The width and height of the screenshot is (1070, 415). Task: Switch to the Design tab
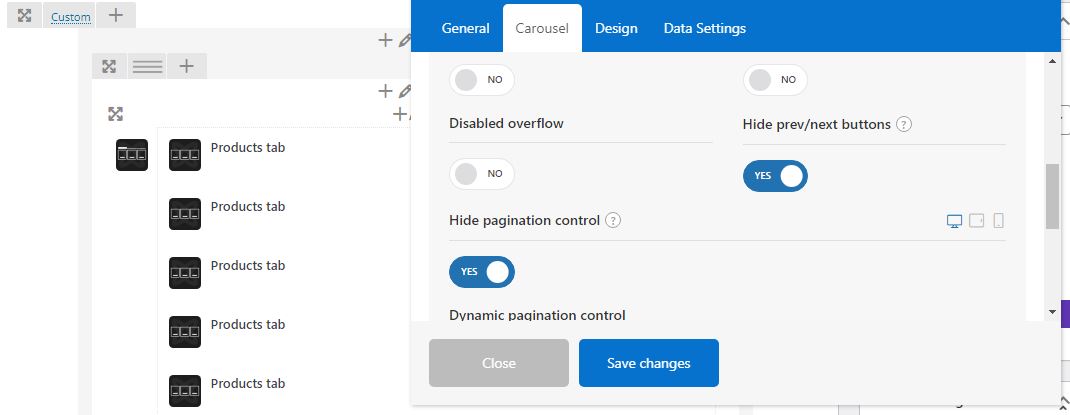[x=616, y=29]
